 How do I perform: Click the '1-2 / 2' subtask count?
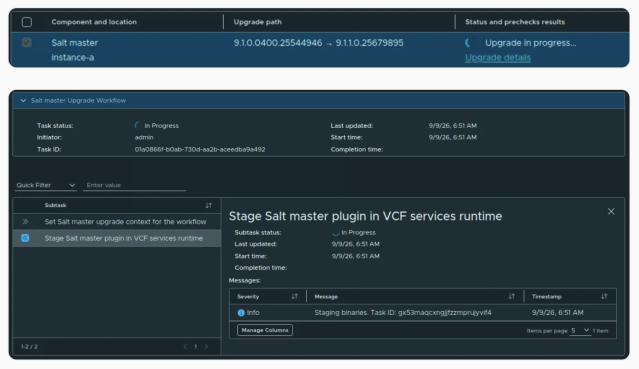point(29,347)
